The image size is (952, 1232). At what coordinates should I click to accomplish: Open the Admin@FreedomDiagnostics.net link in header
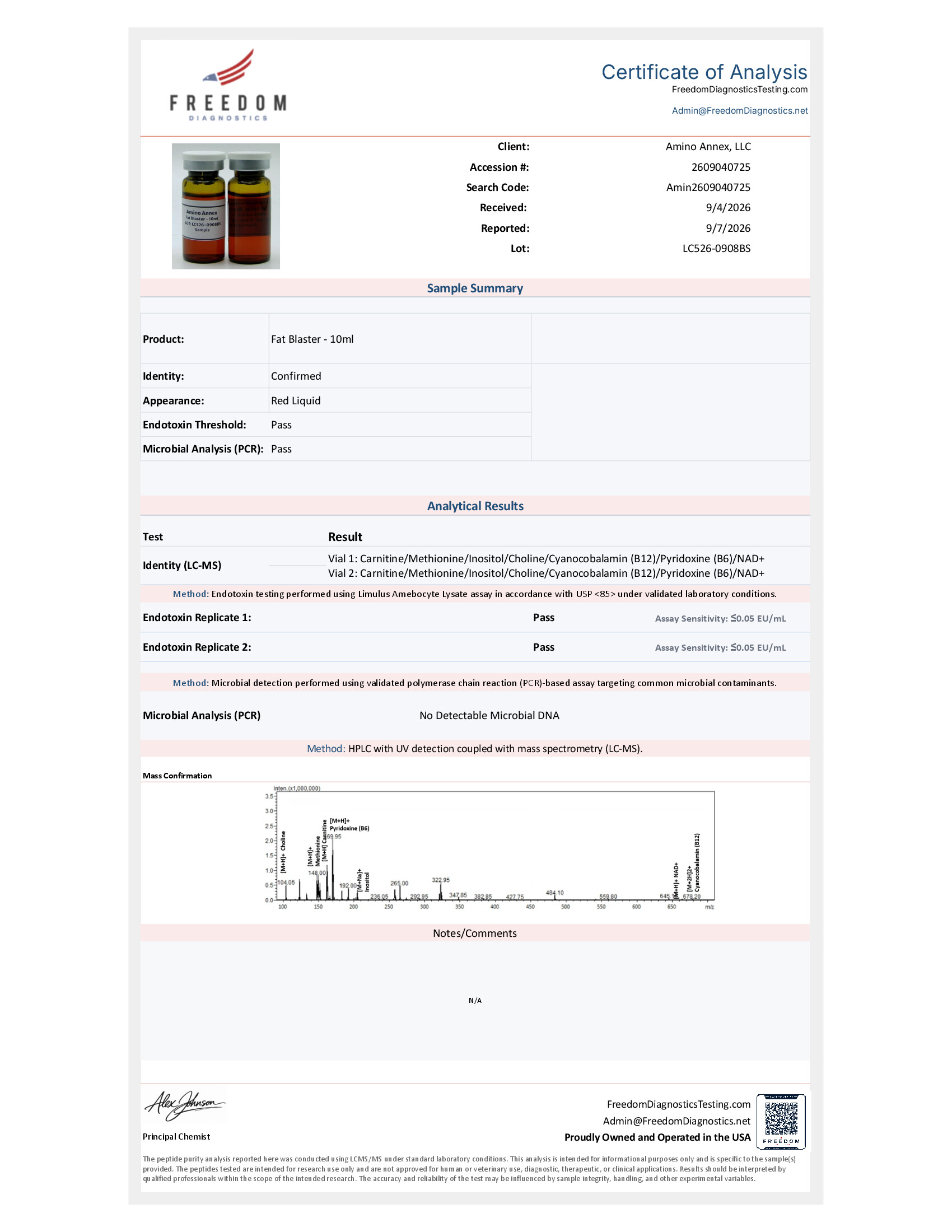pos(739,110)
